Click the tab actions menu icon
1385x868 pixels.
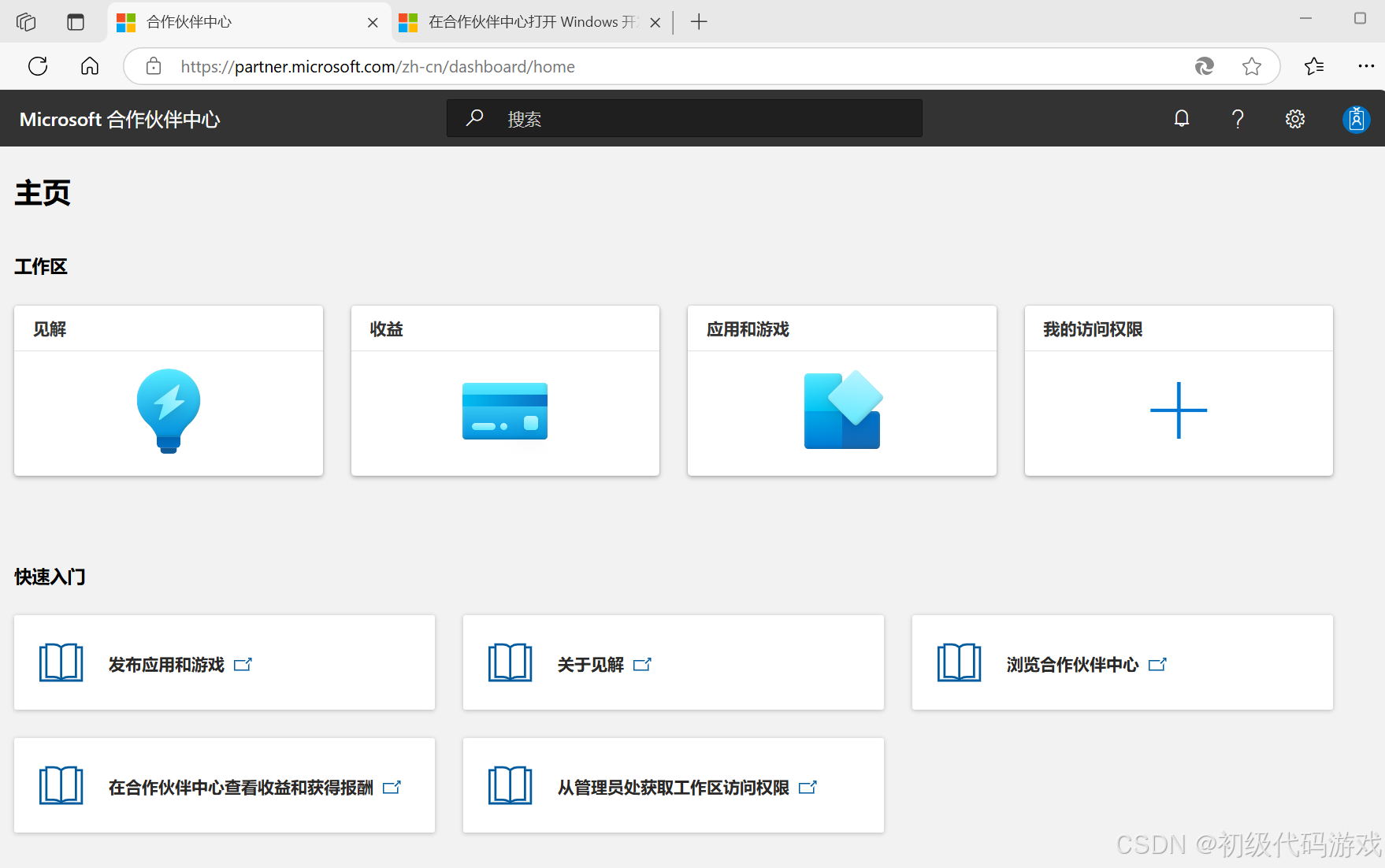[76, 22]
